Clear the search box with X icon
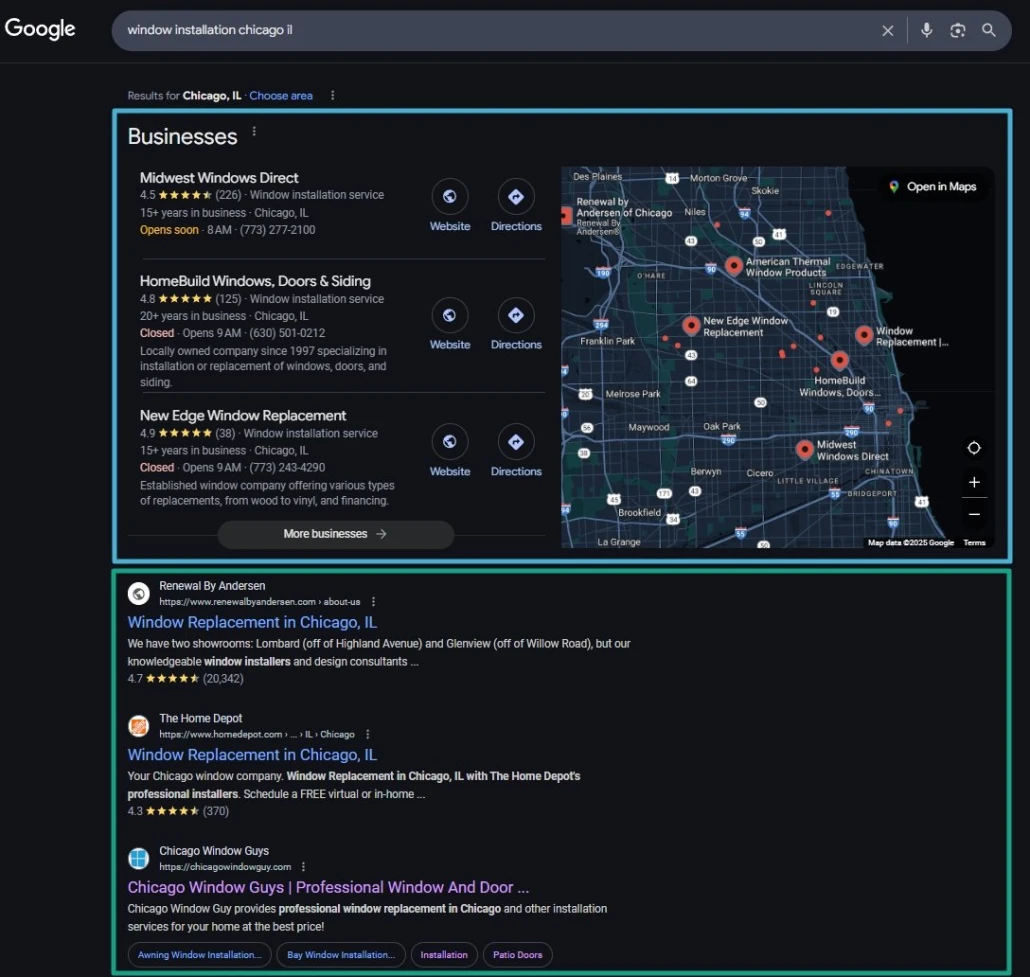This screenshot has height=977, width=1030. coord(887,30)
